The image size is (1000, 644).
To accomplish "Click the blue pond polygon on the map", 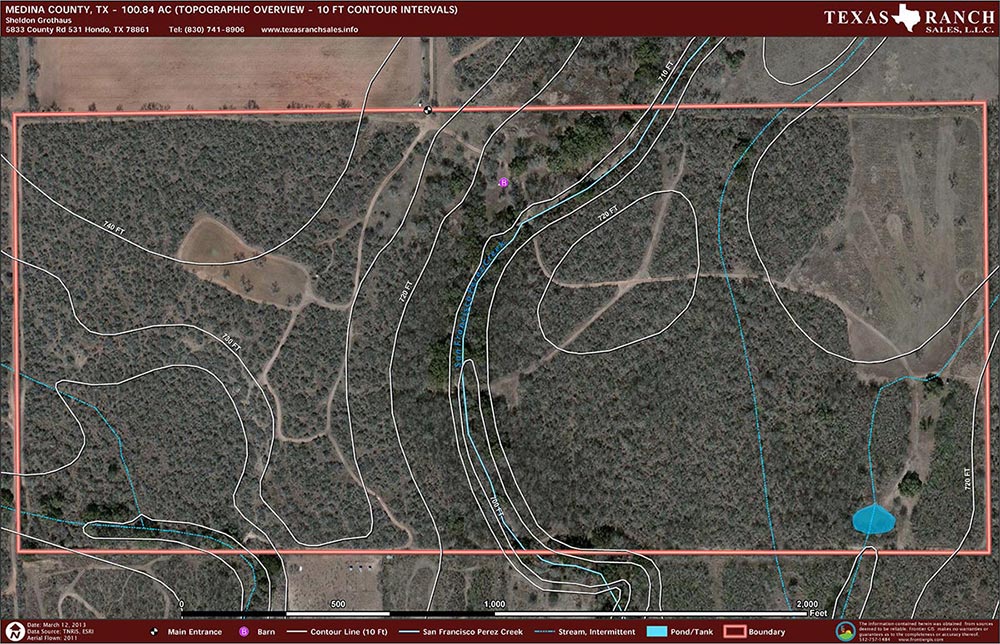I will click(872, 521).
